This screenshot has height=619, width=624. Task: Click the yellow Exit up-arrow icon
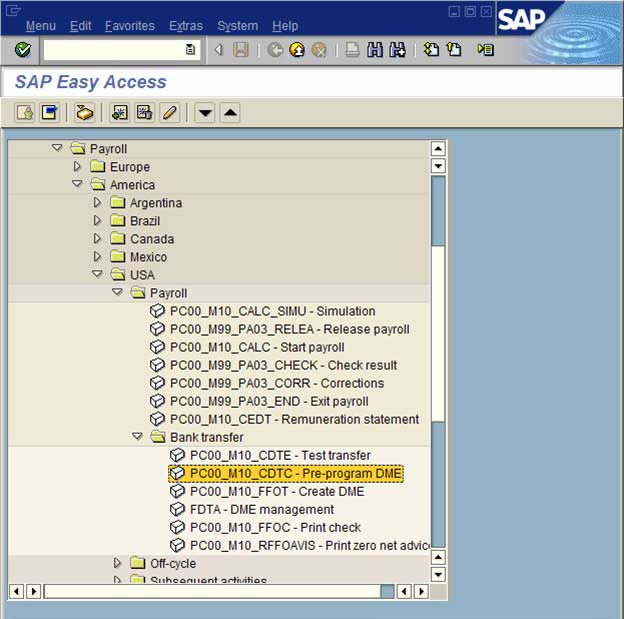[297, 50]
